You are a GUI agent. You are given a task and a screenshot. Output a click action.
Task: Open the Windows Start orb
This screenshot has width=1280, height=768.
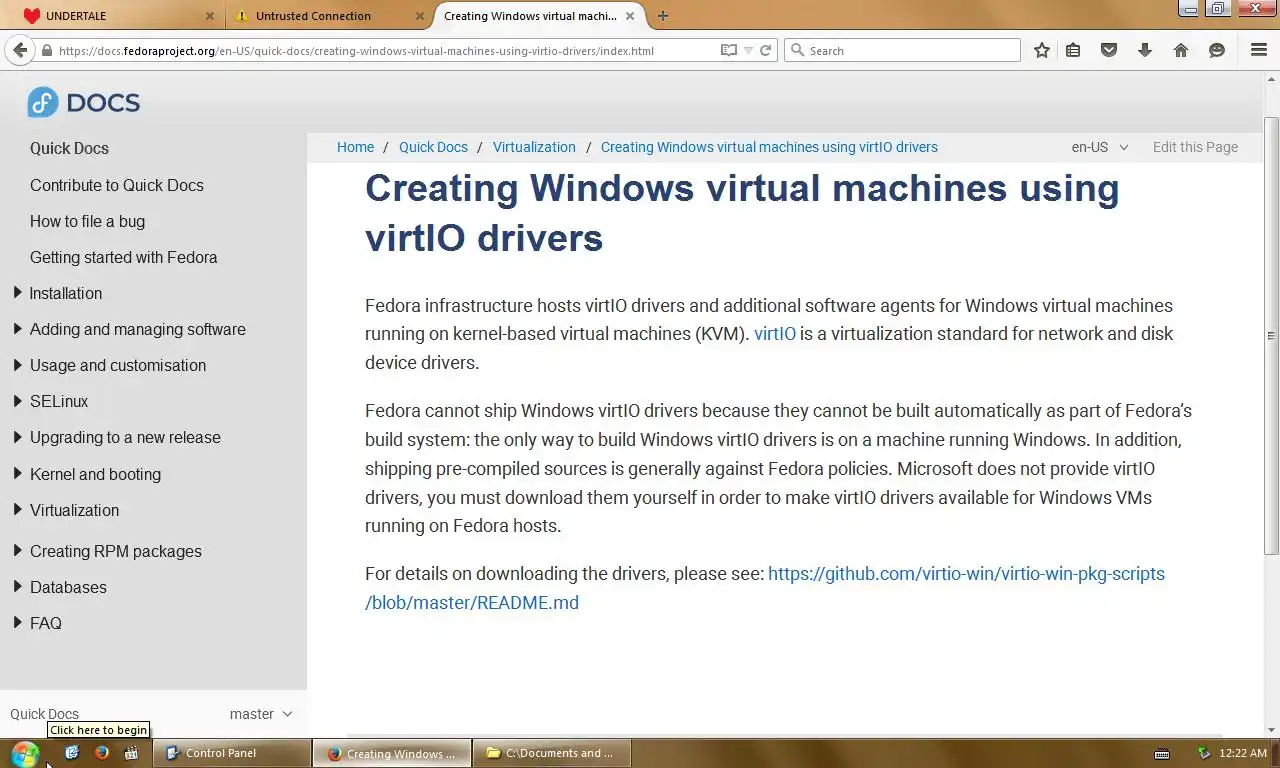(x=25, y=753)
